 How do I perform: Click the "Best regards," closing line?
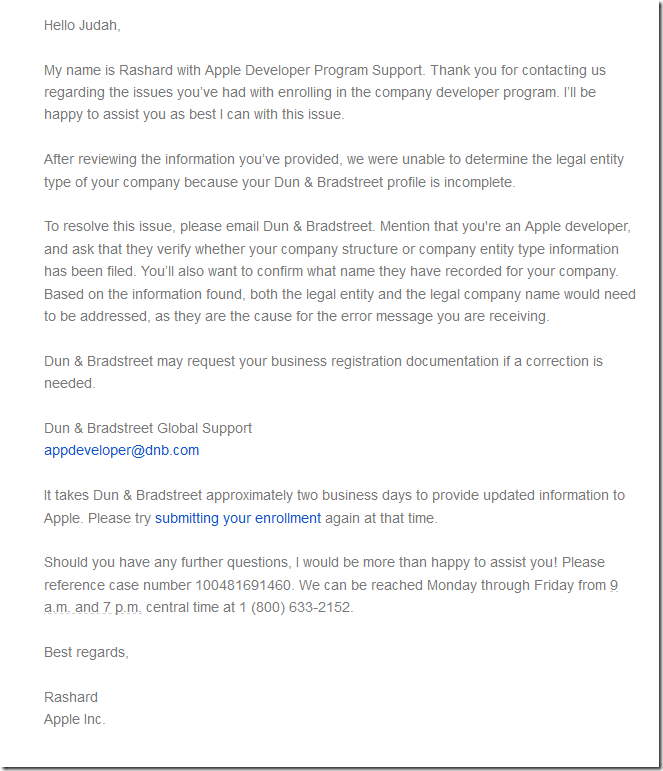[86, 652]
